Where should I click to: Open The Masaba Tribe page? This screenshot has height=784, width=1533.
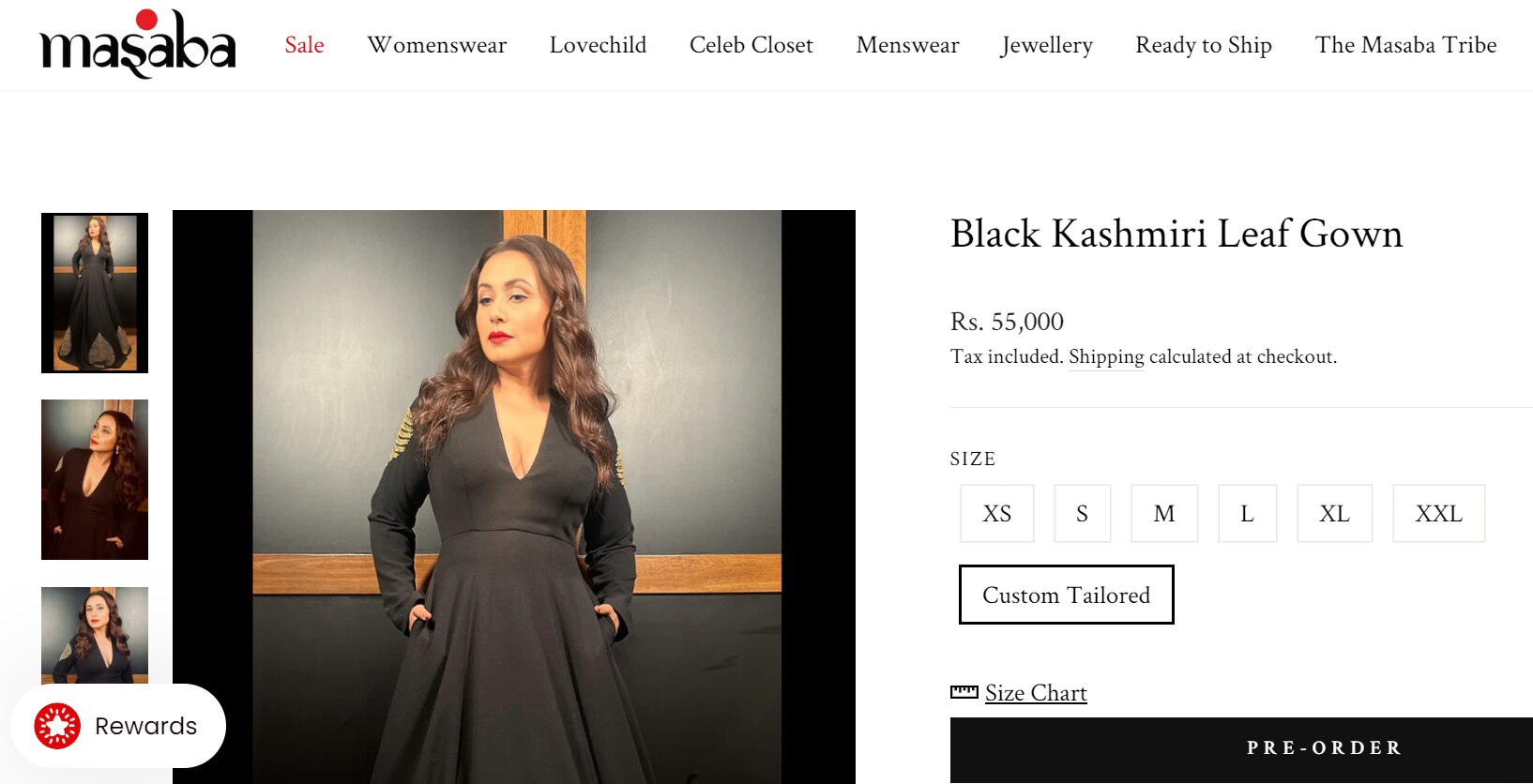[x=1405, y=44]
